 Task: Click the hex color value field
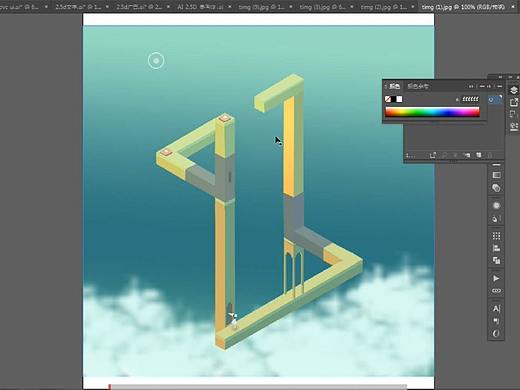pyautogui.click(x=470, y=99)
